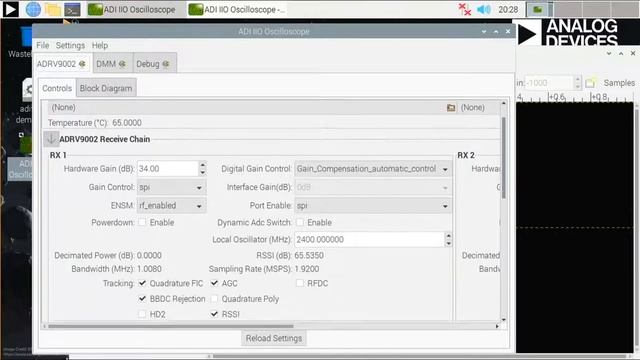Uncheck the AGC tracking checkbox
The width and height of the screenshot is (640, 360).
click(214, 283)
